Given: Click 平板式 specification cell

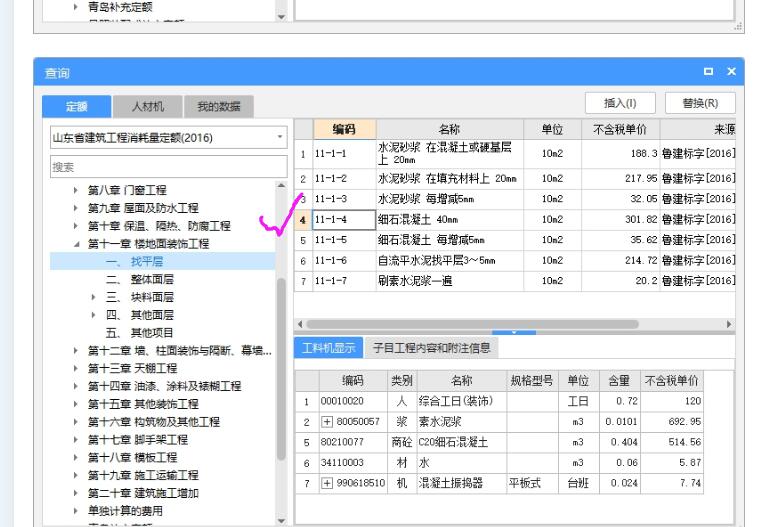Looking at the screenshot, I should (x=532, y=483).
